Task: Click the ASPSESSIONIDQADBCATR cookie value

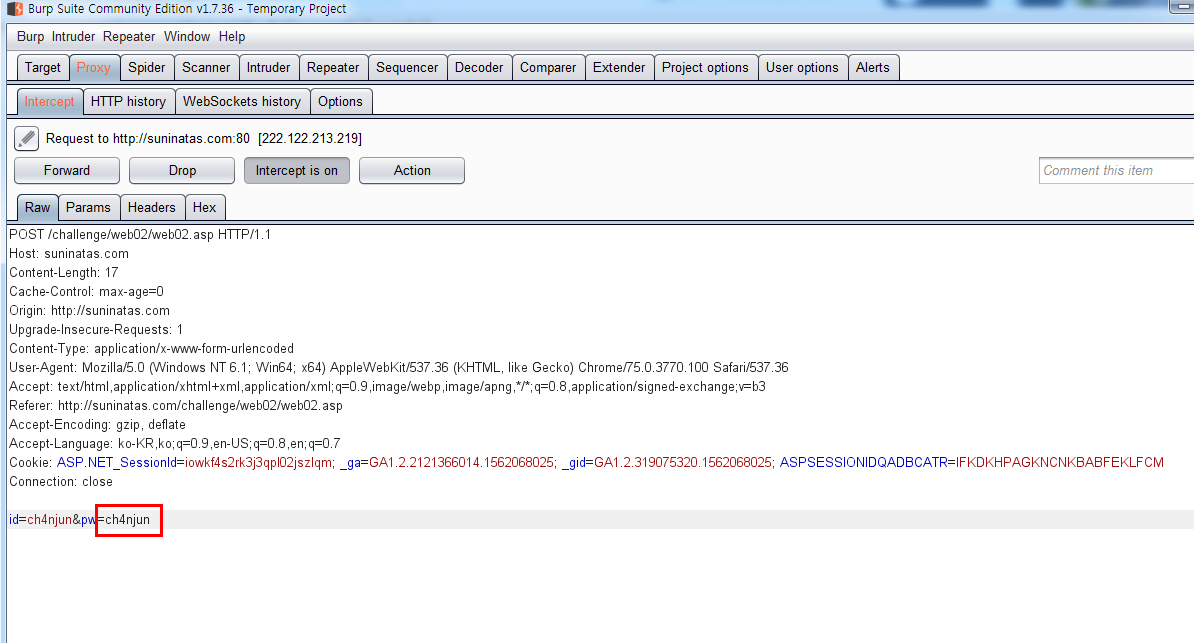Action: (x=1060, y=462)
